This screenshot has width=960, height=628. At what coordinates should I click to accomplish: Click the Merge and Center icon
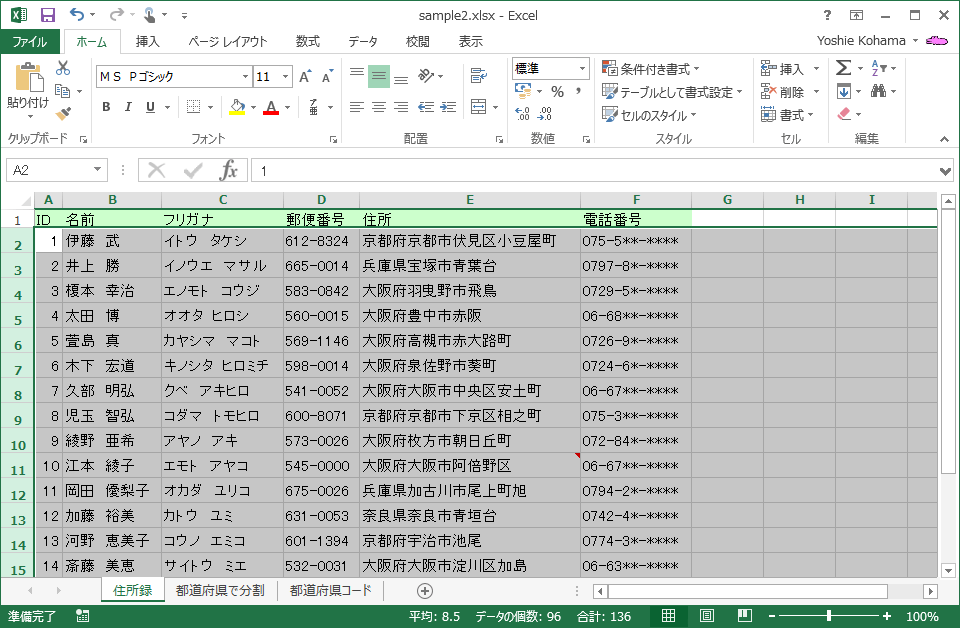pyautogui.click(x=479, y=107)
